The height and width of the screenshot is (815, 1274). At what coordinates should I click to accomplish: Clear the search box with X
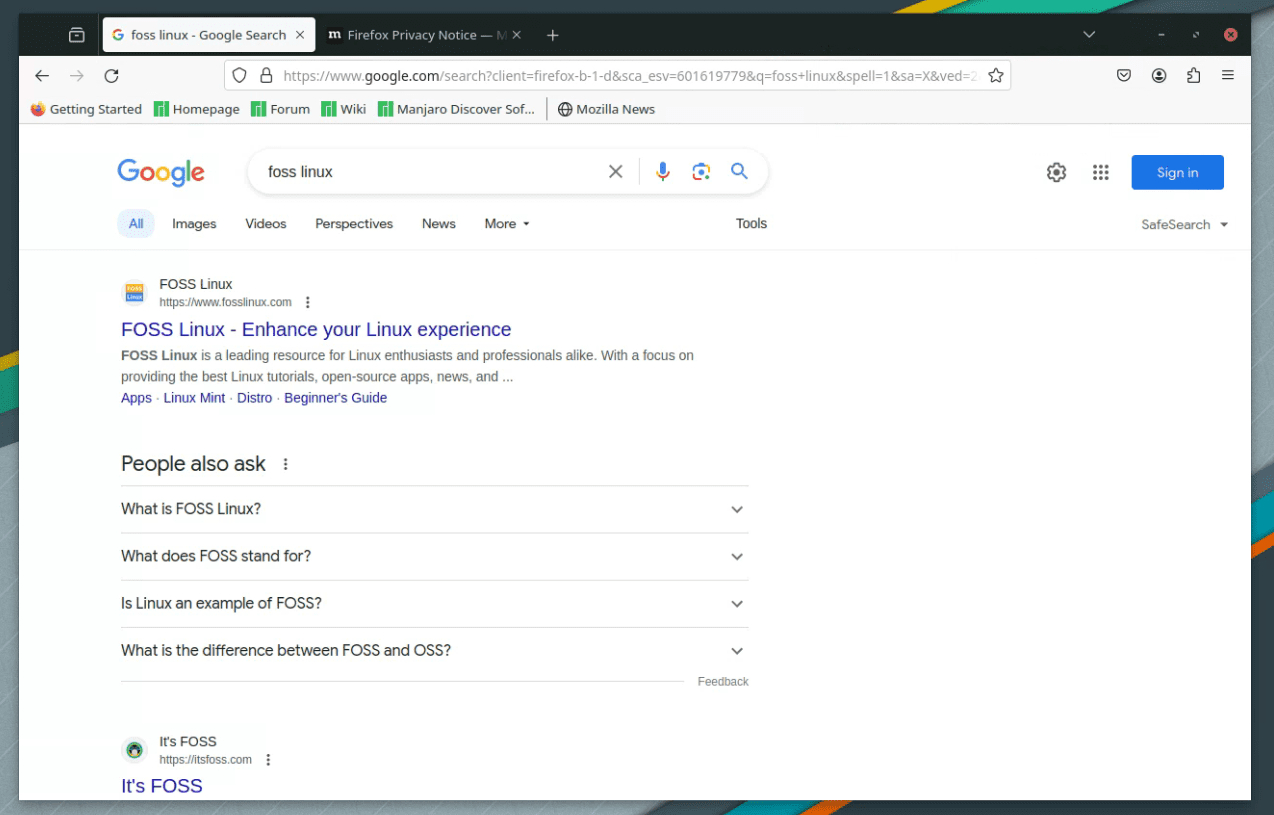616,172
